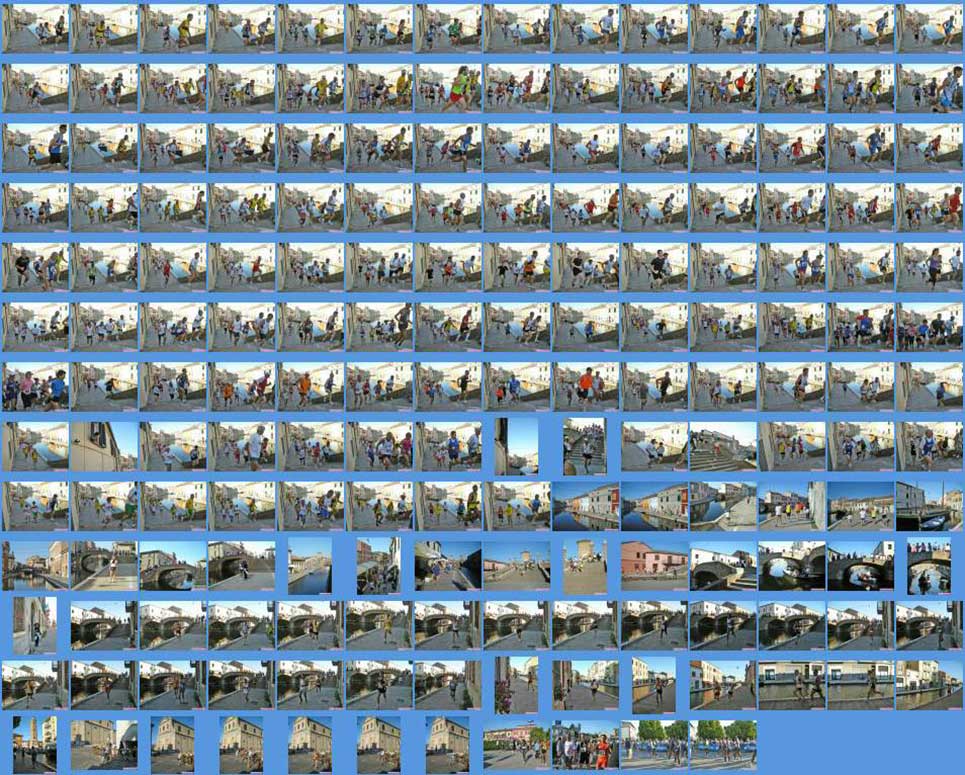Image resolution: width=965 pixels, height=775 pixels.
Task: Select the last thumbnail in the eleventh row
Action: point(931,625)
